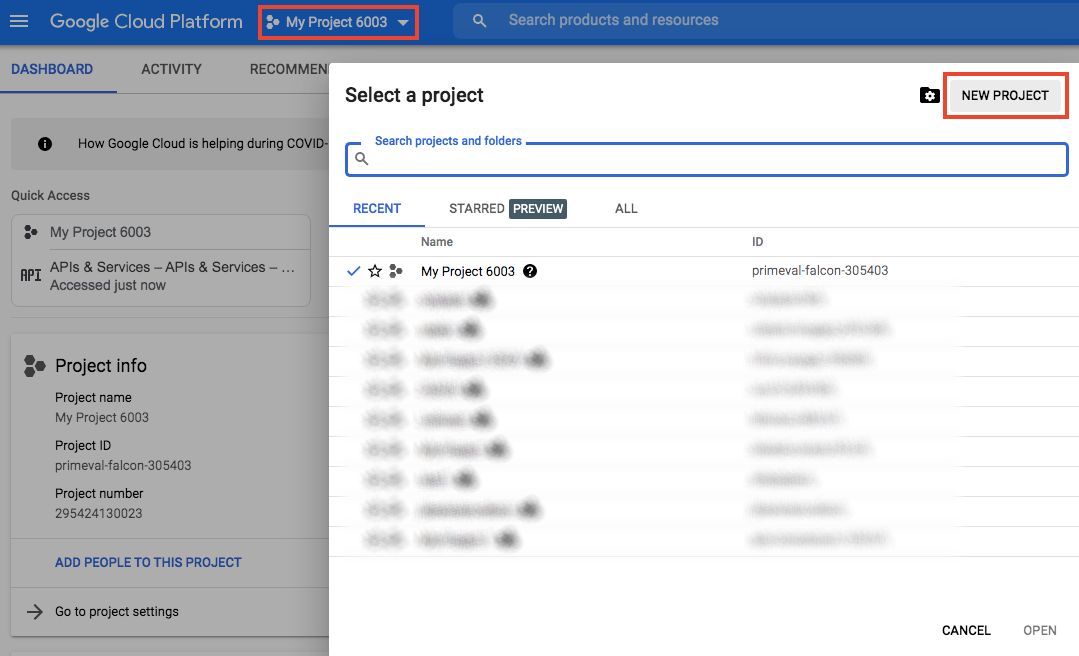Click Add People to This Project link
This screenshot has height=656, width=1079.
click(148, 562)
